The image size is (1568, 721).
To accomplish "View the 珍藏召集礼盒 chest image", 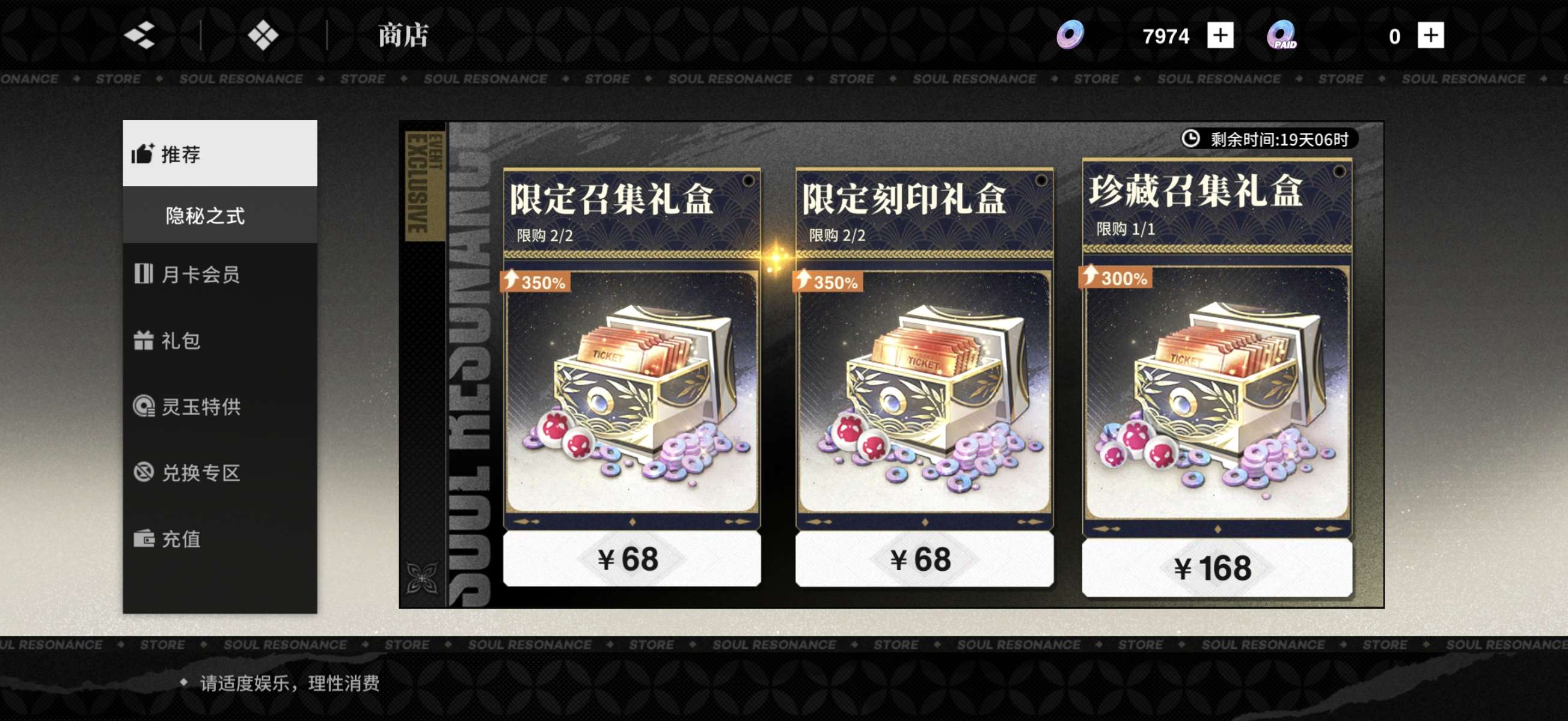I will (x=1216, y=392).
